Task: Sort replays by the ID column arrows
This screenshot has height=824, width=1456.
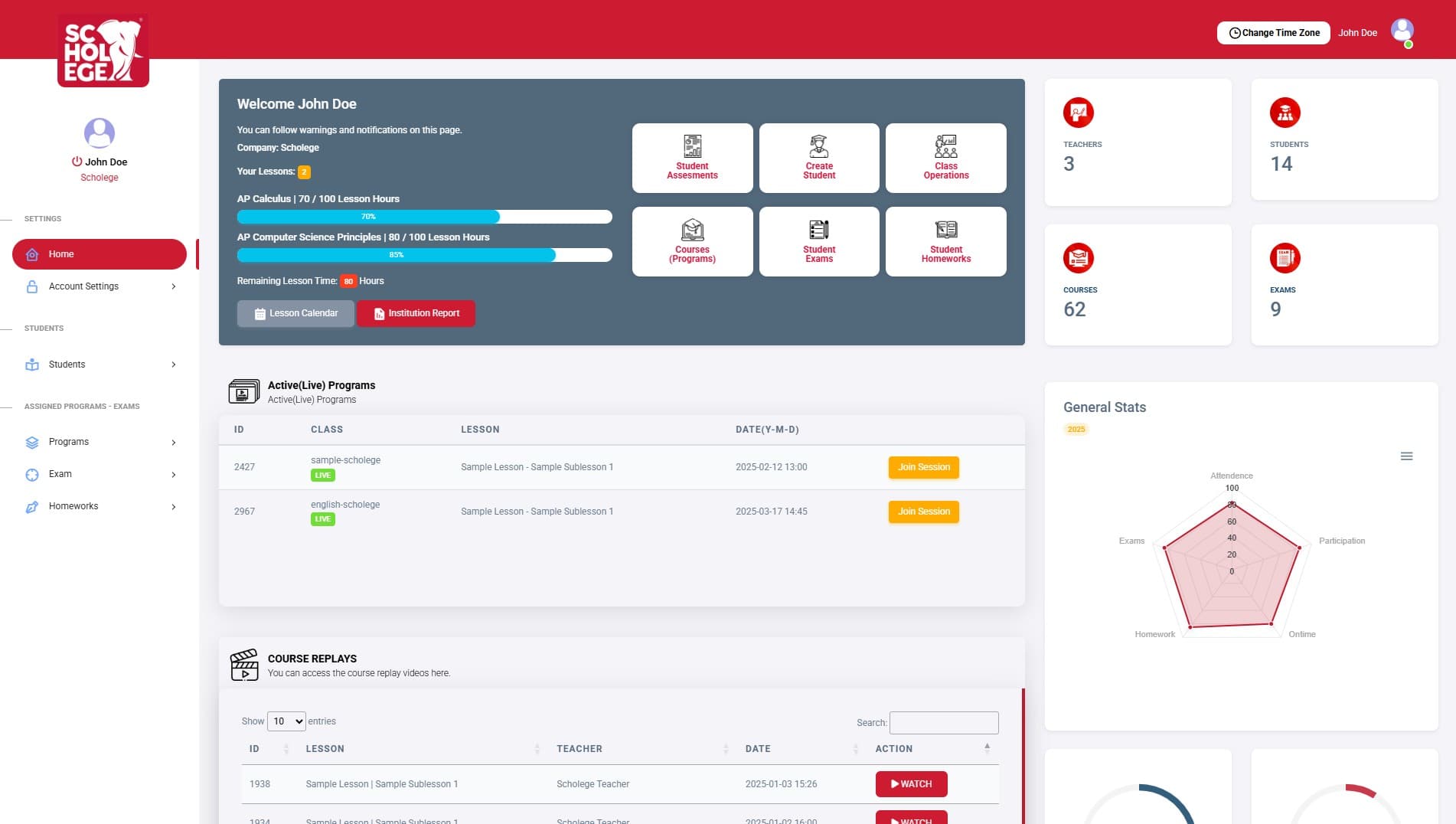Action: [286, 749]
